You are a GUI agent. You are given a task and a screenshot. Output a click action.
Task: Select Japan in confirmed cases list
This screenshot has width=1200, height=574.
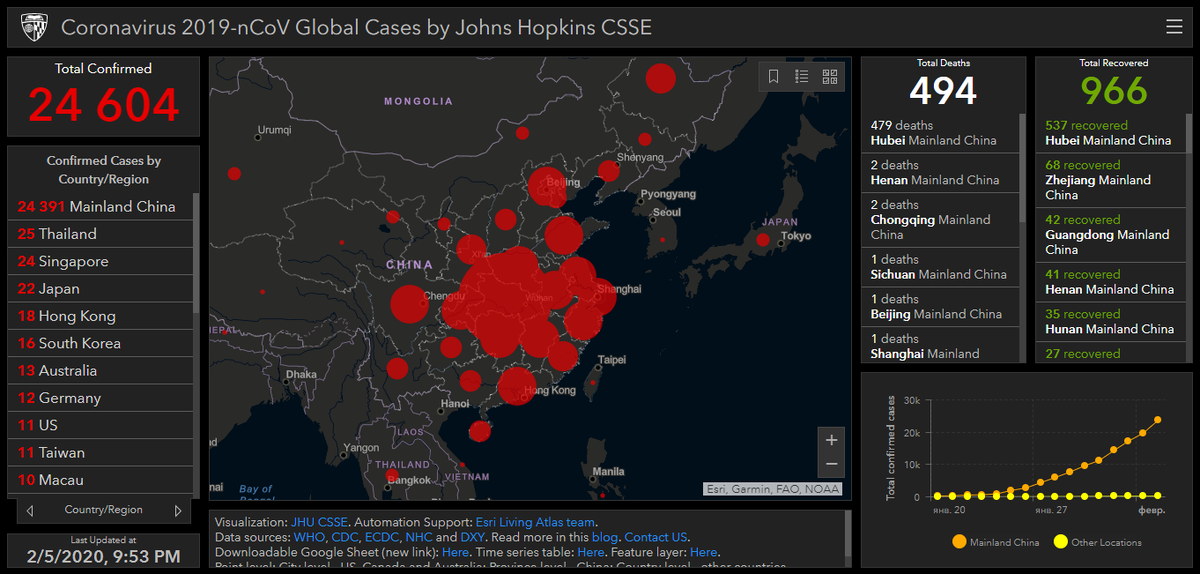[99, 288]
